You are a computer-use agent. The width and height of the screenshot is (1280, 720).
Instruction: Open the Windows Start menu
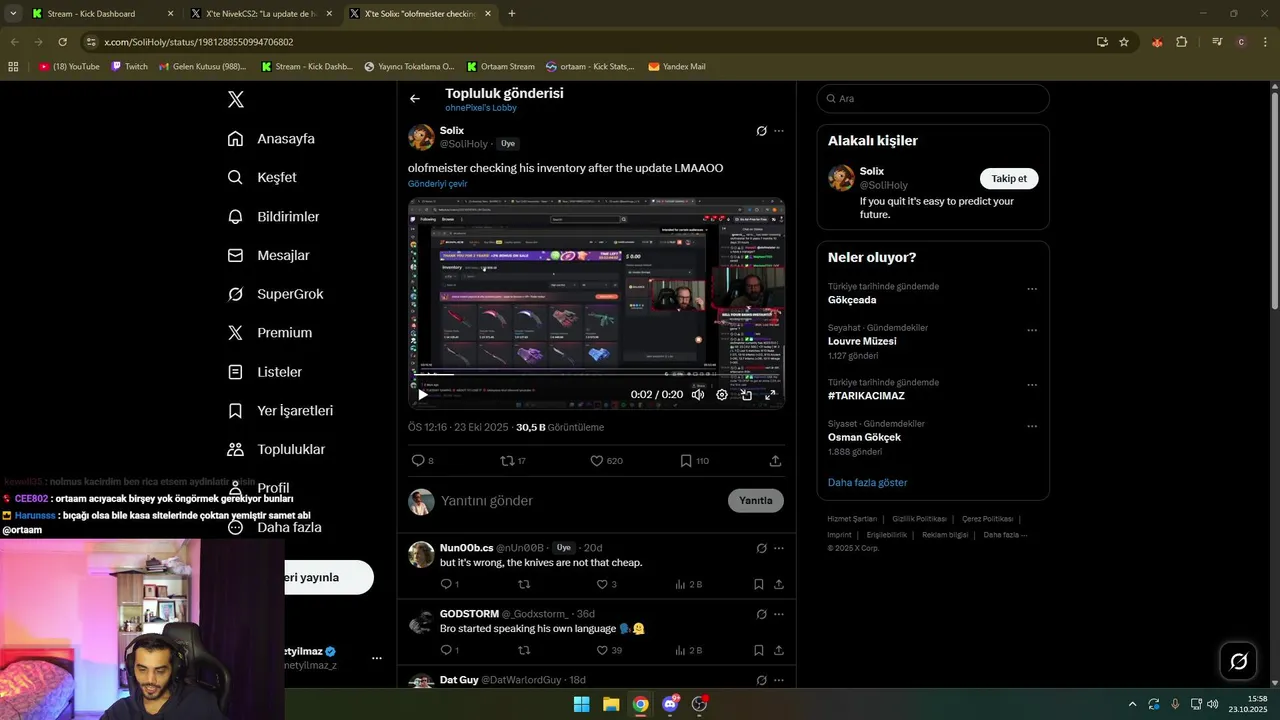582,704
